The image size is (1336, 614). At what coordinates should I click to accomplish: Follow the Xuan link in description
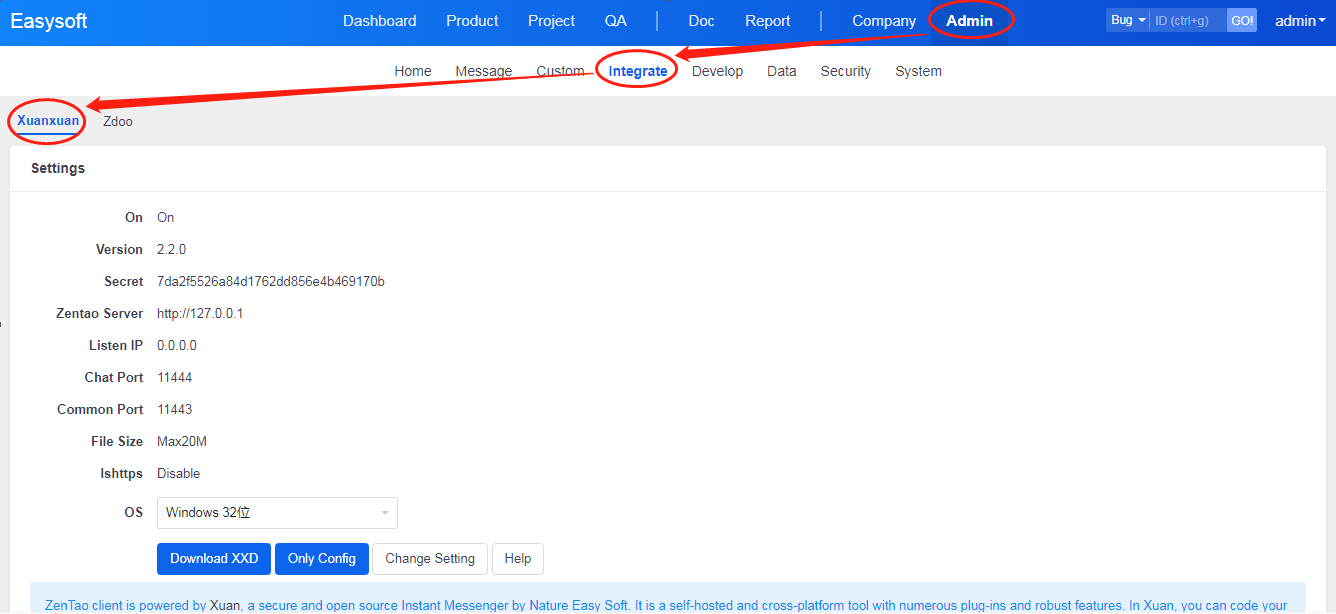224,605
